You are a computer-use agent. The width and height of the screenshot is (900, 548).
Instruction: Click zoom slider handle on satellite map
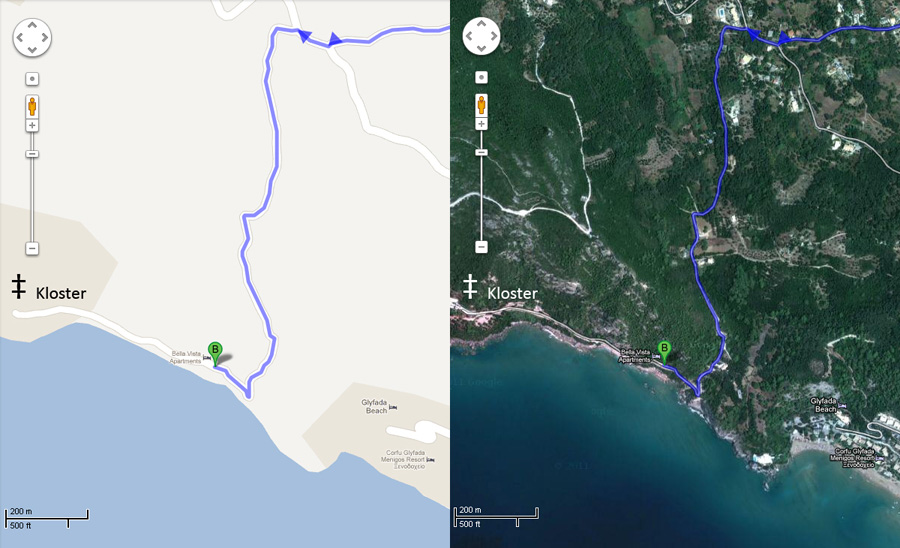pyautogui.click(x=482, y=152)
